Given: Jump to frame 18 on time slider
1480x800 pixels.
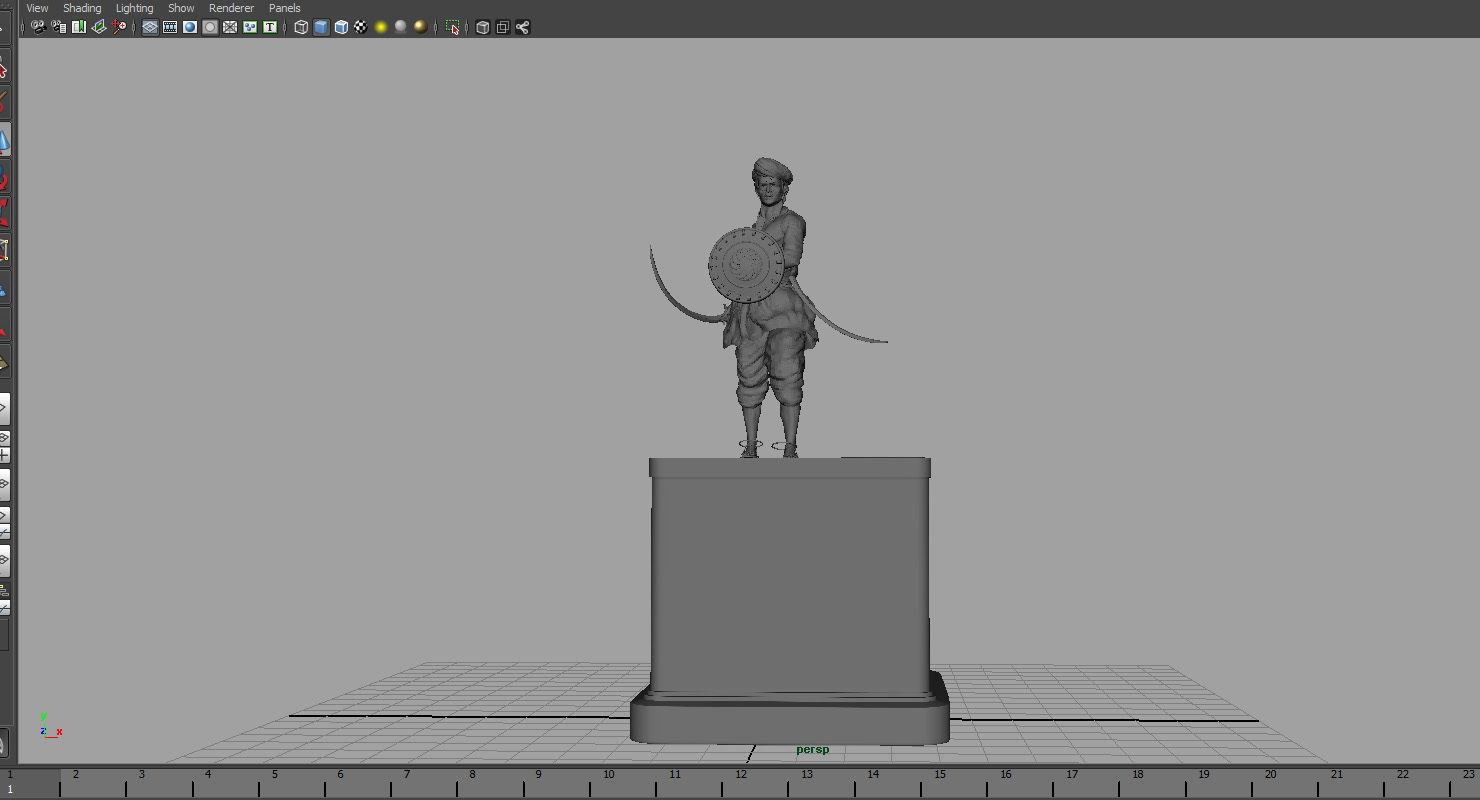Looking at the screenshot, I should [x=1138, y=774].
